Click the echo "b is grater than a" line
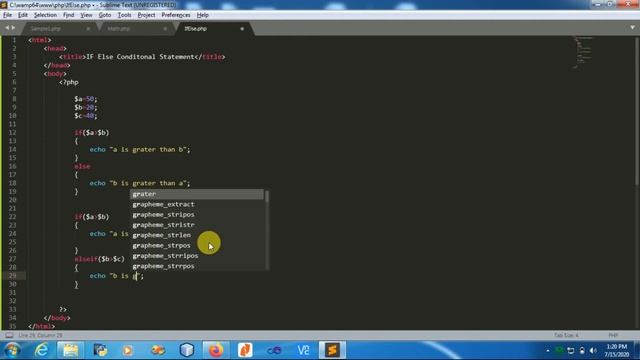 pyautogui.click(x=140, y=183)
